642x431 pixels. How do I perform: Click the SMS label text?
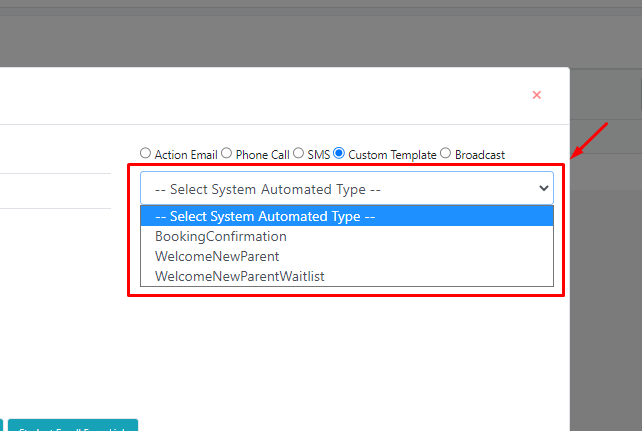pyautogui.click(x=319, y=155)
